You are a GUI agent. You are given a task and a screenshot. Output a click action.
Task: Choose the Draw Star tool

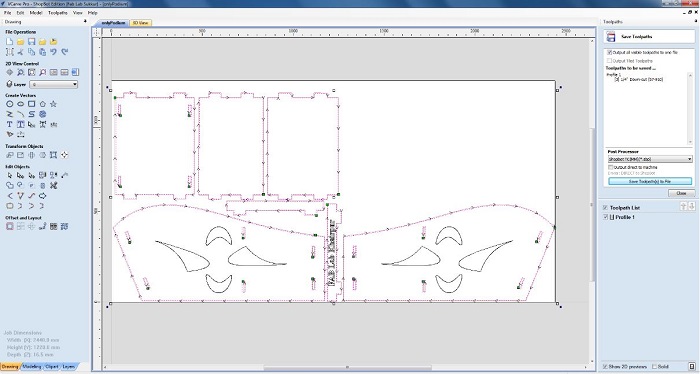(x=53, y=104)
